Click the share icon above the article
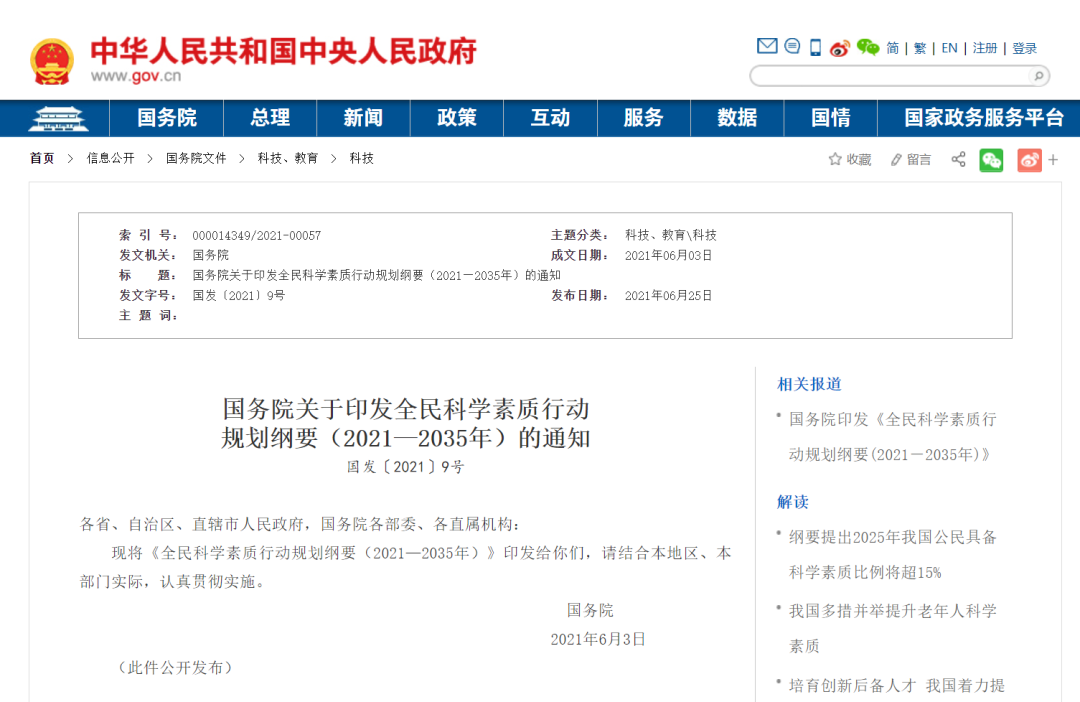The width and height of the screenshot is (1080, 702). click(x=958, y=159)
